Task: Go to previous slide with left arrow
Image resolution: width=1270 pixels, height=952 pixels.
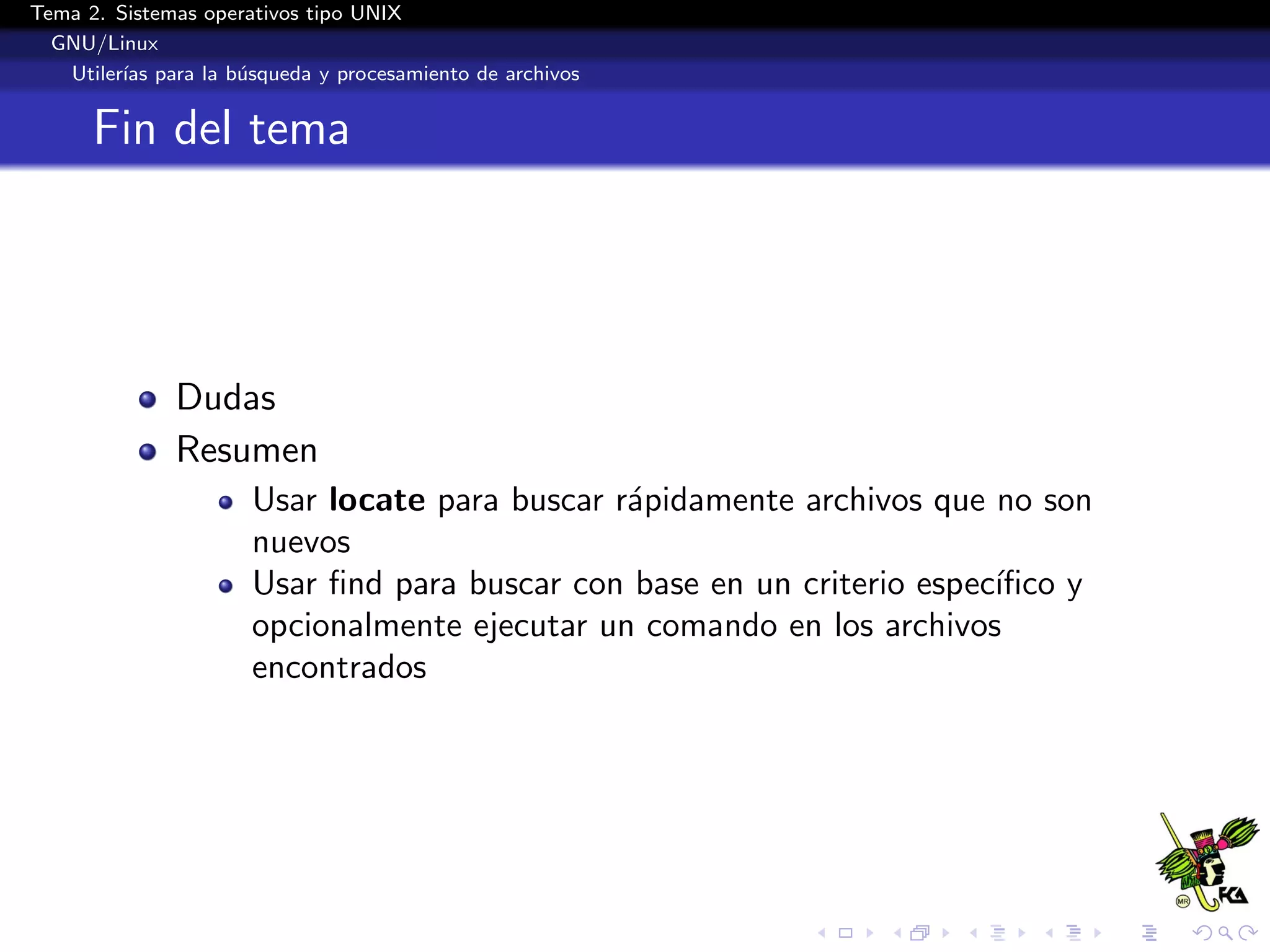Action: point(822,933)
